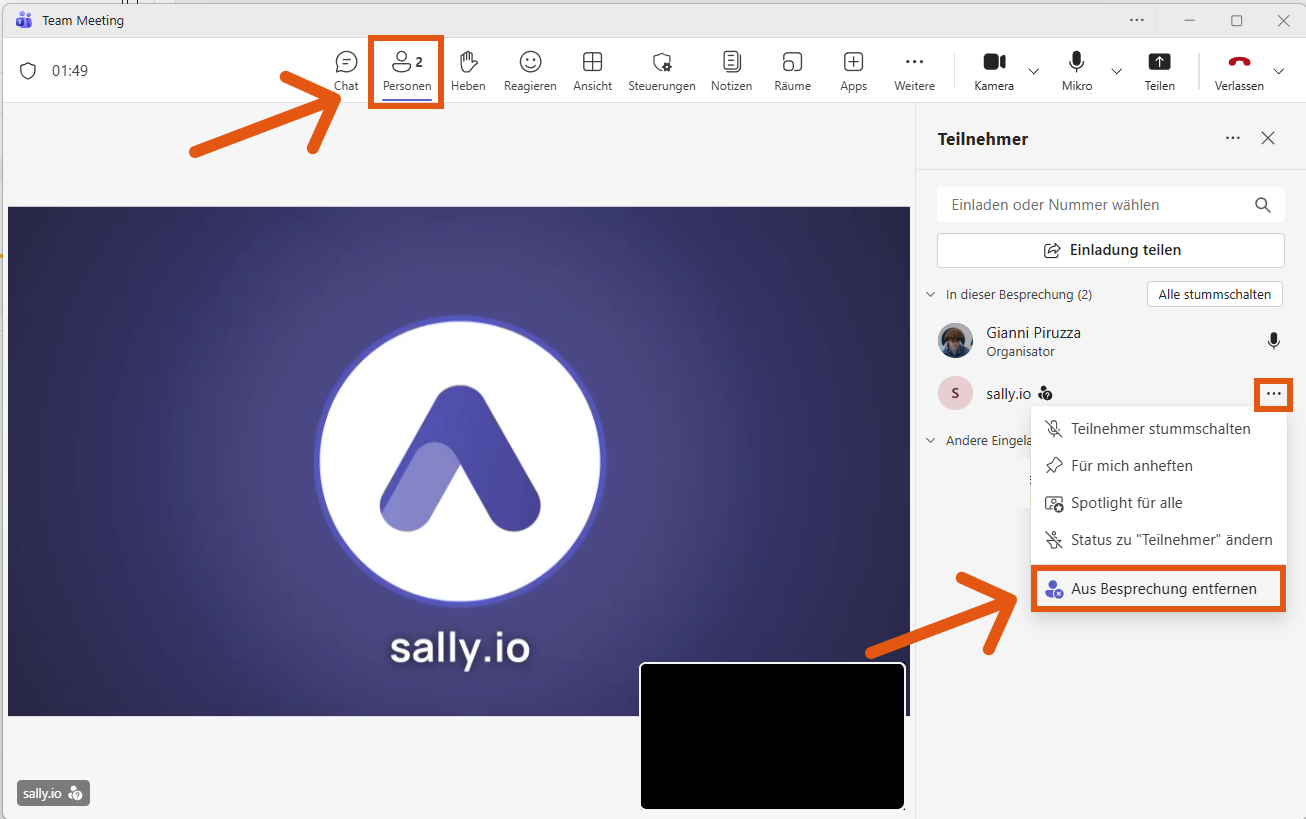Open the Ansicht view options
The height and width of the screenshot is (819, 1306).
point(592,70)
